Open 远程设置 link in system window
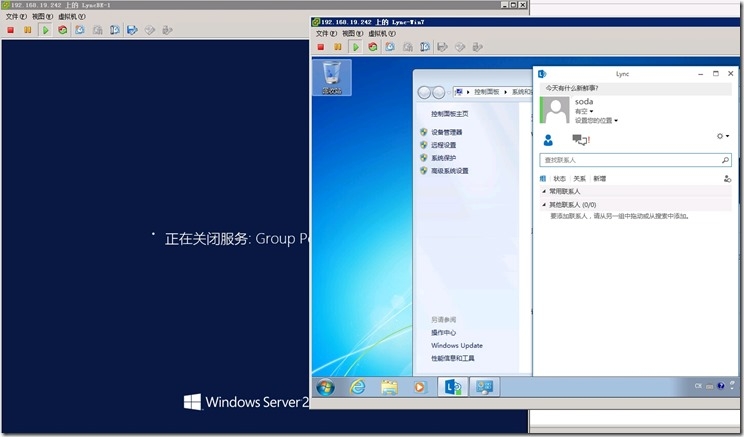The width and height of the screenshot is (744, 437). 443,145
